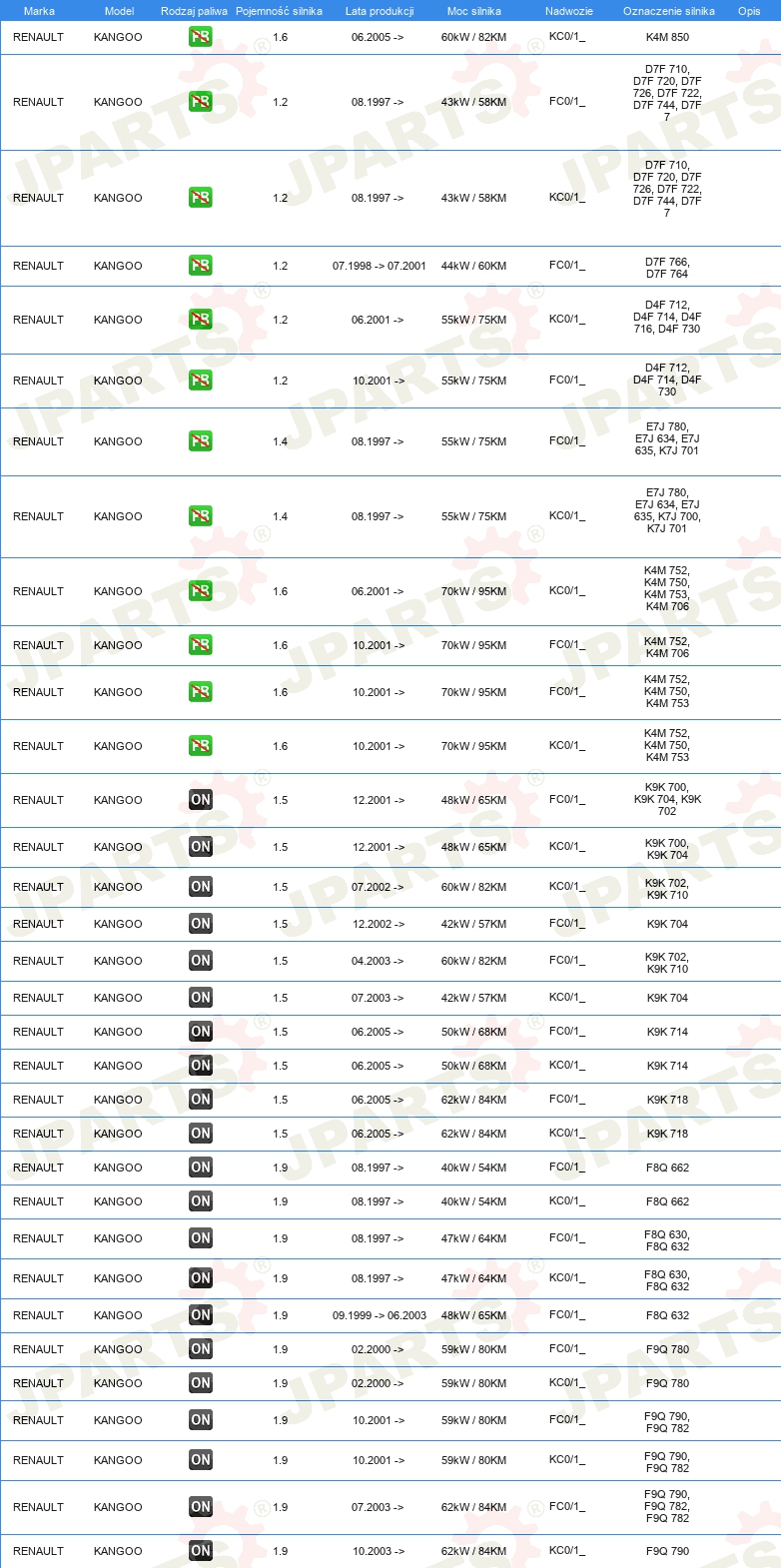Click petrol icon in the D4F 716 row
Viewport: 781px width, 1568px height.
click(x=201, y=320)
